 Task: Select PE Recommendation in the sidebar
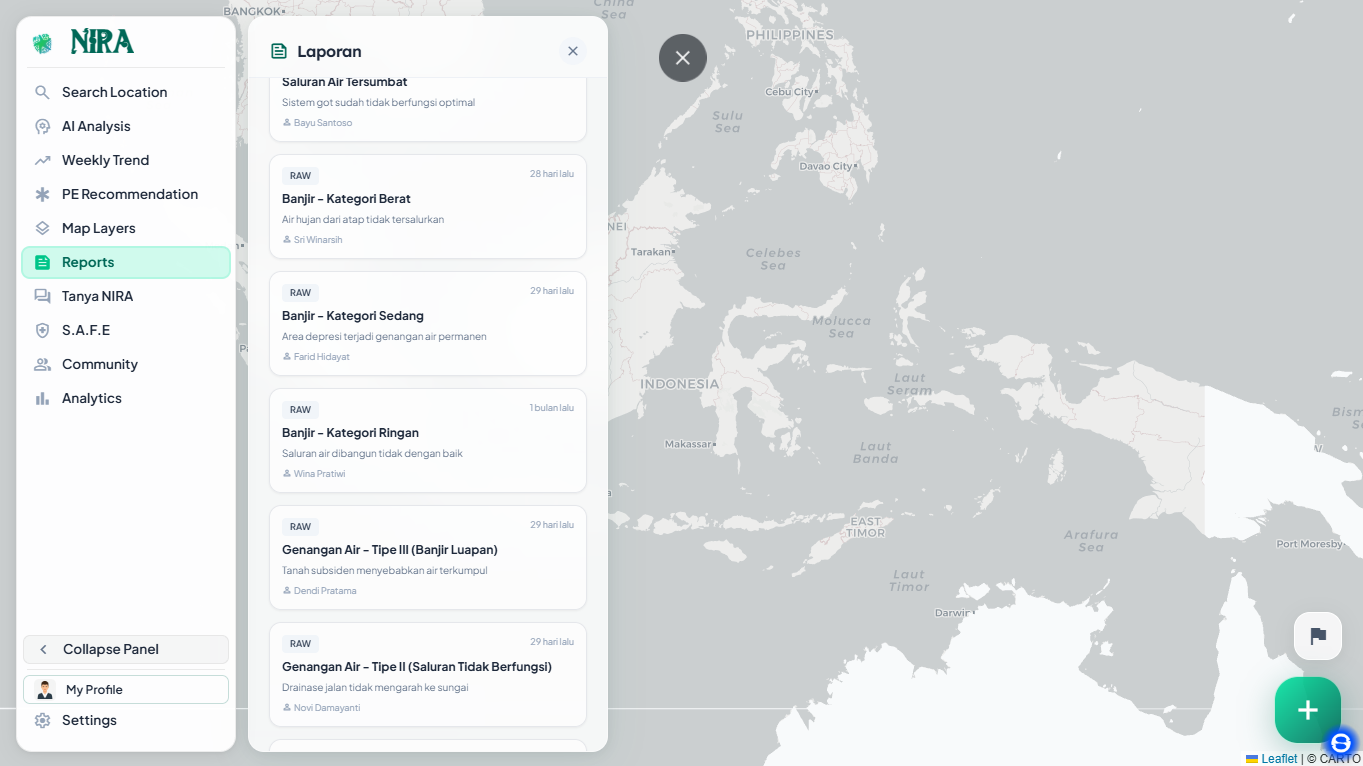(x=126, y=194)
